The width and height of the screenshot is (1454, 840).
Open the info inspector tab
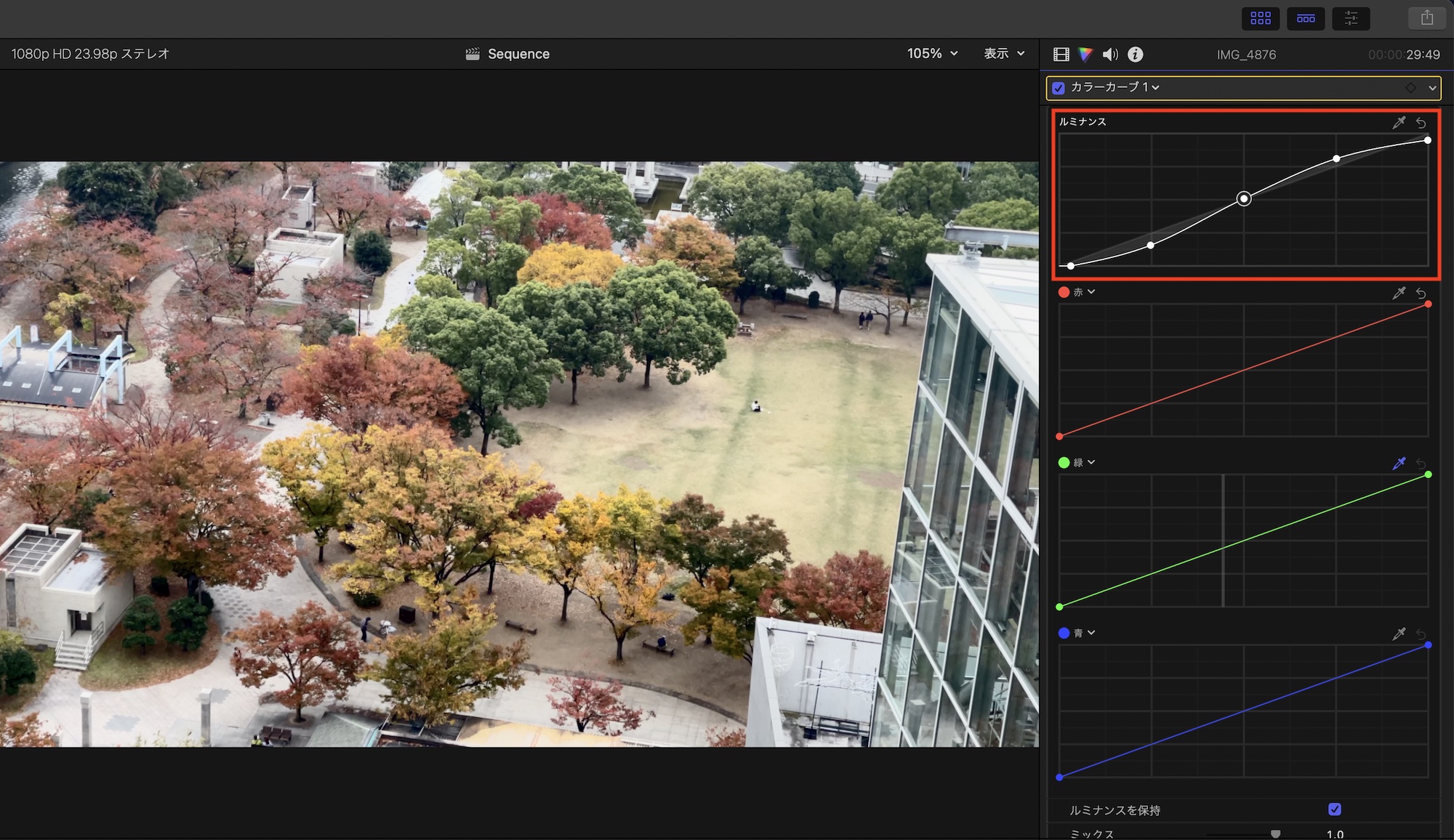click(x=1135, y=54)
